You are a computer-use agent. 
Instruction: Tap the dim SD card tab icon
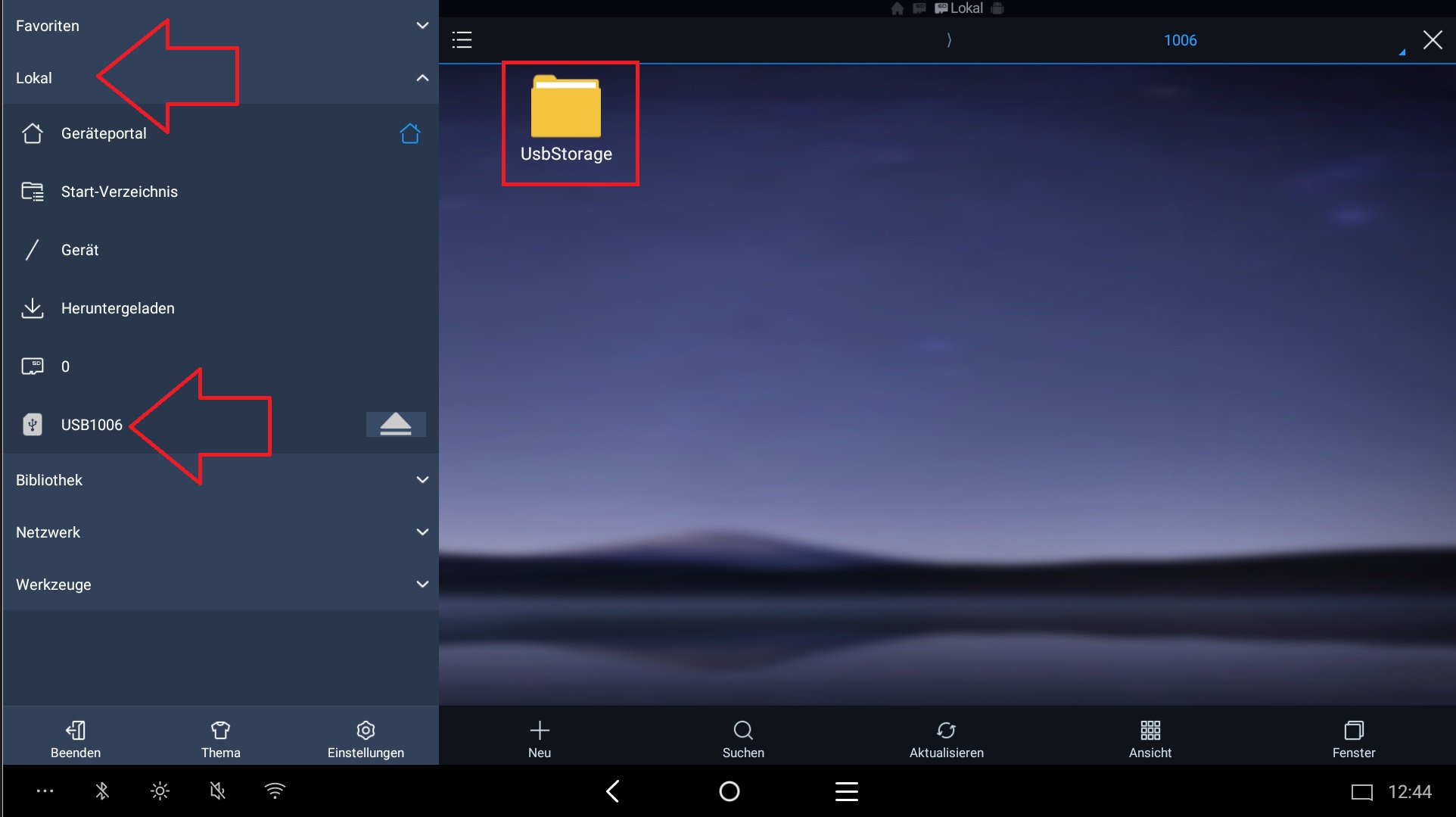point(919,8)
